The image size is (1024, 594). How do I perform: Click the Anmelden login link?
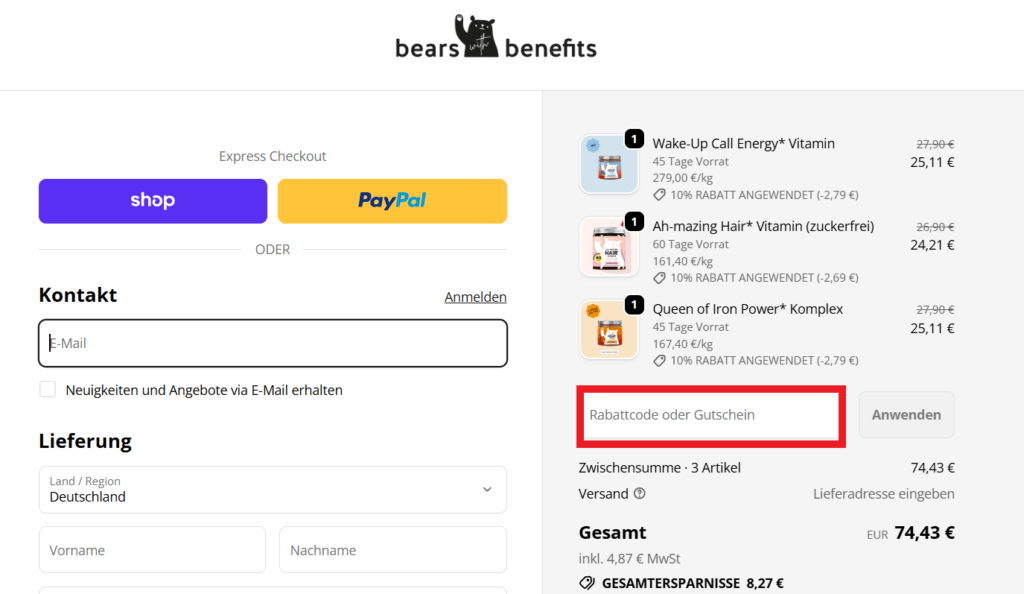(x=475, y=297)
